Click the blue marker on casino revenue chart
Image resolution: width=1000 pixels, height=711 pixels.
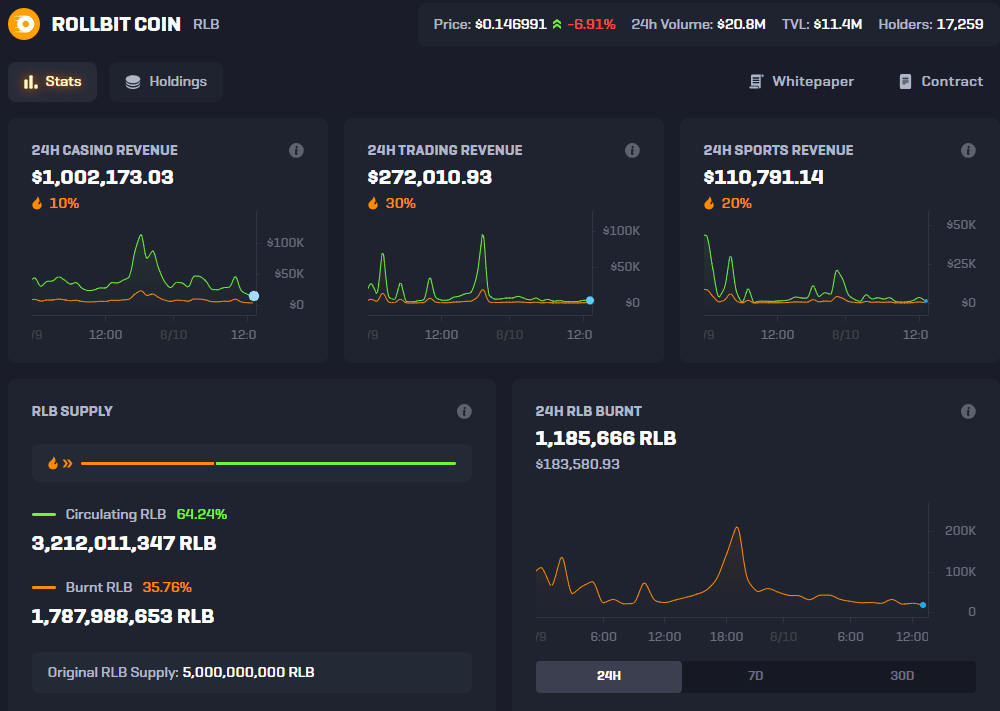tap(253, 296)
